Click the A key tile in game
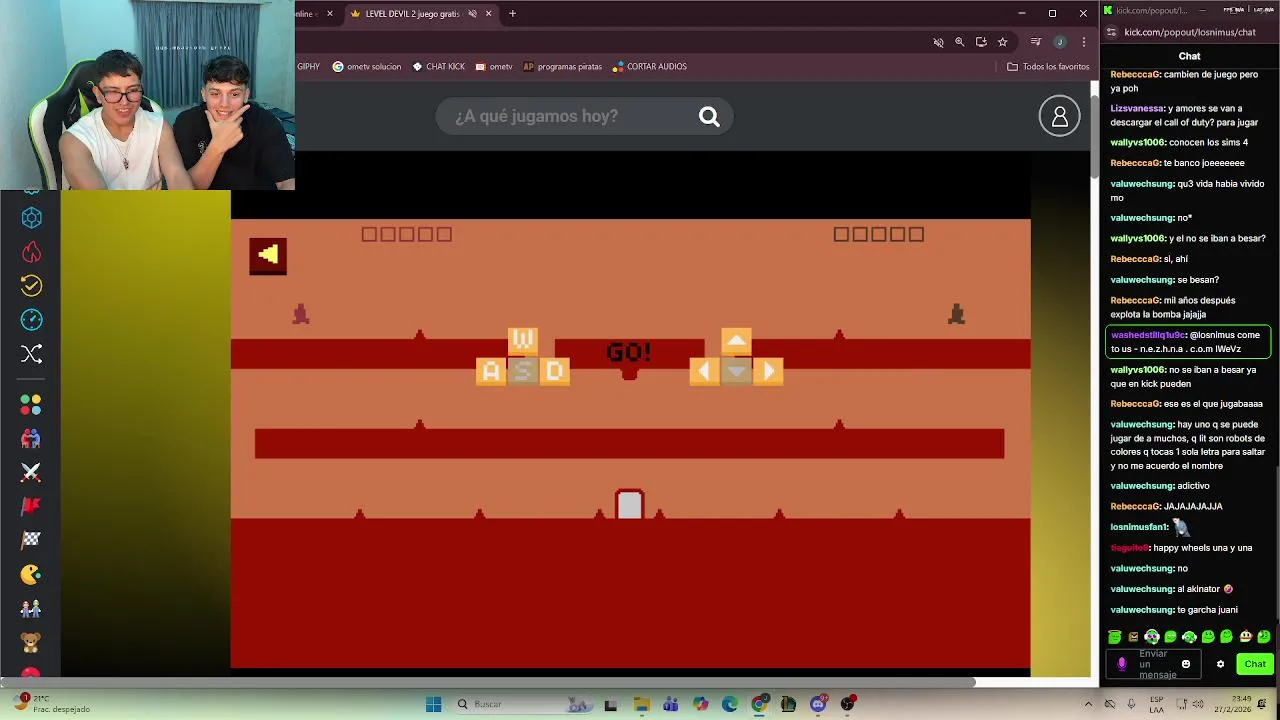1280x720 pixels. tap(490, 371)
